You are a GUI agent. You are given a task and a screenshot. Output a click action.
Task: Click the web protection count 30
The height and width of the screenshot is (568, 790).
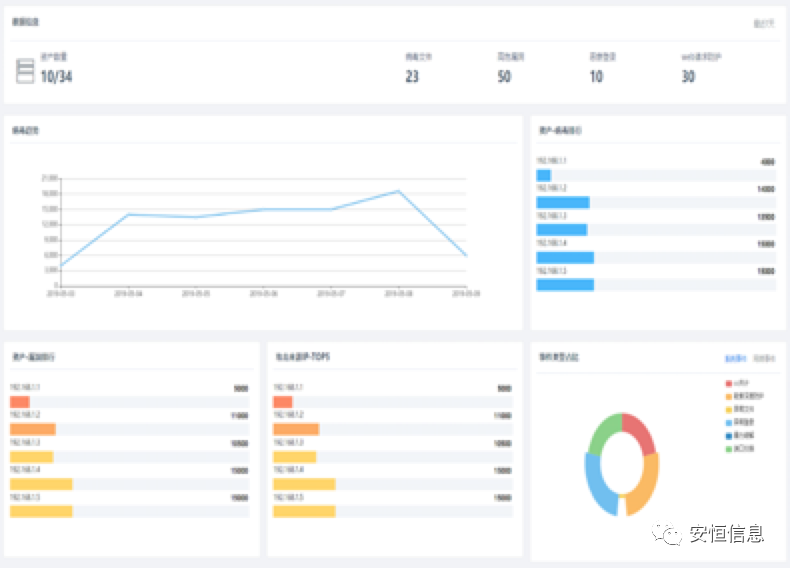click(x=688, y=77)
